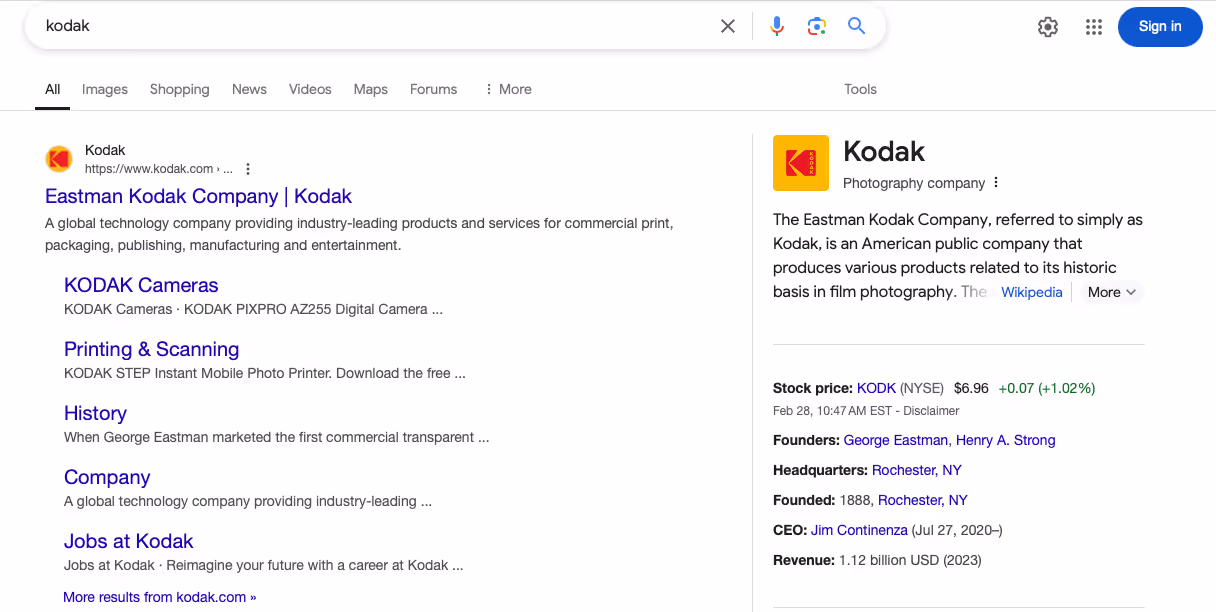
Task: Open Quick Settings gear icon
Action: (x=1048, y=27)
